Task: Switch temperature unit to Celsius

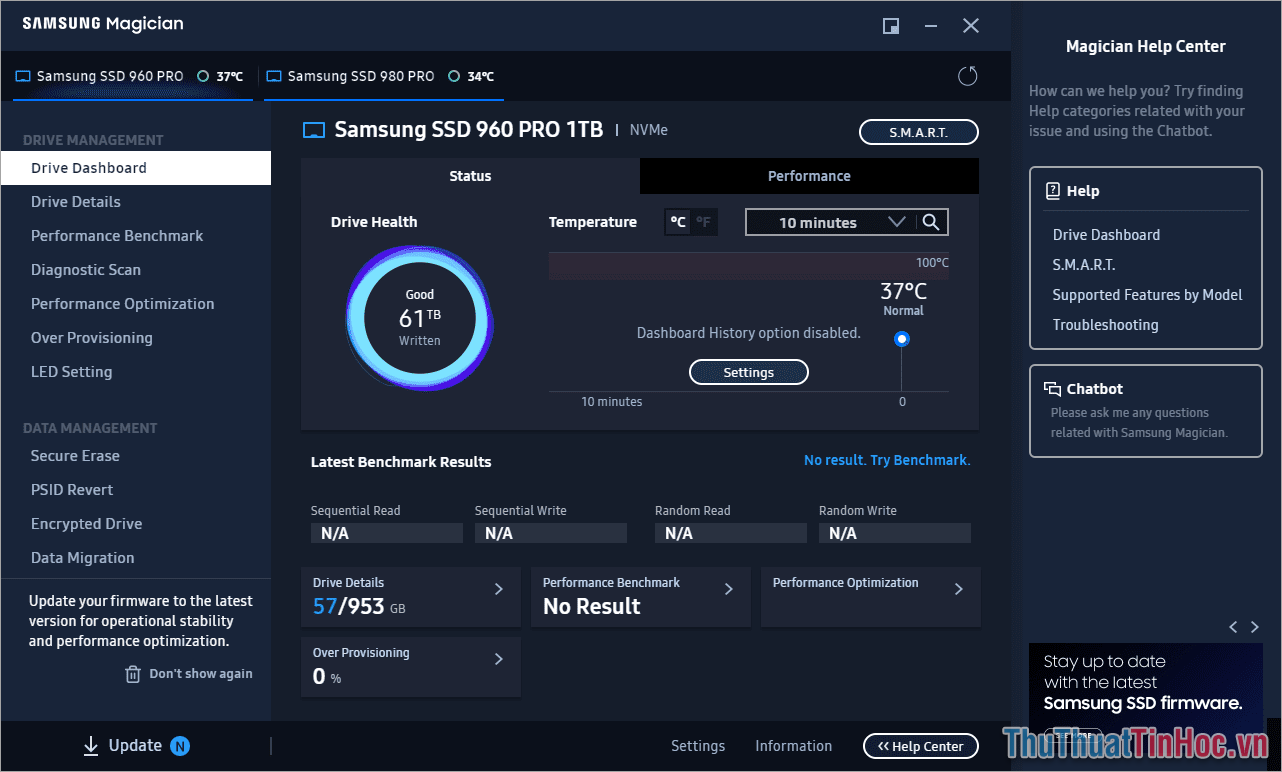Action: coord(678,222)
